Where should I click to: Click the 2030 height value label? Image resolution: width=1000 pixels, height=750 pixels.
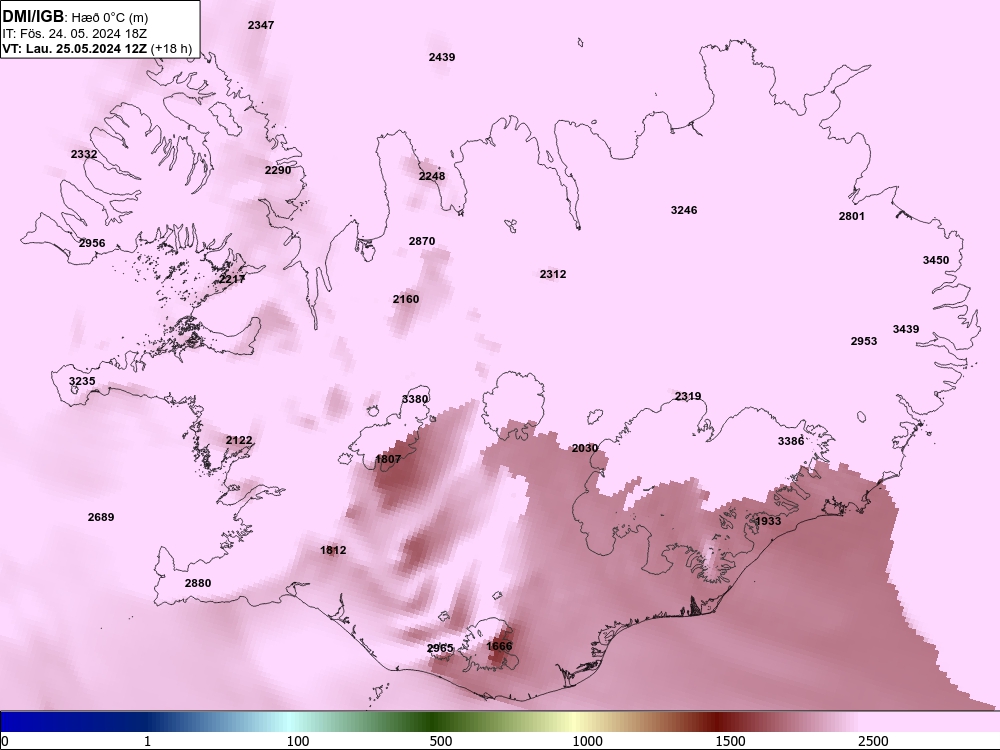pyautogui.click(x=585, y=448)
